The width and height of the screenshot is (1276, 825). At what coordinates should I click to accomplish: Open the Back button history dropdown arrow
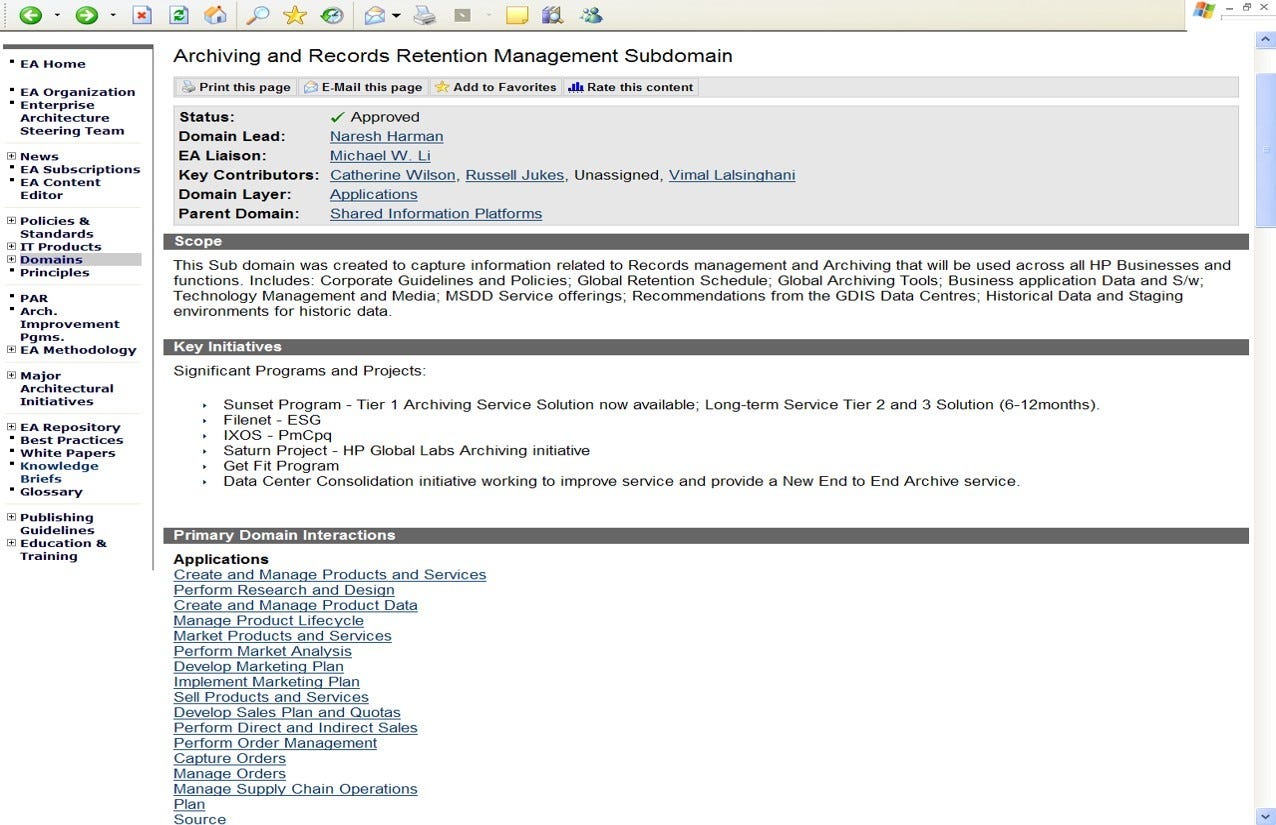57,16
